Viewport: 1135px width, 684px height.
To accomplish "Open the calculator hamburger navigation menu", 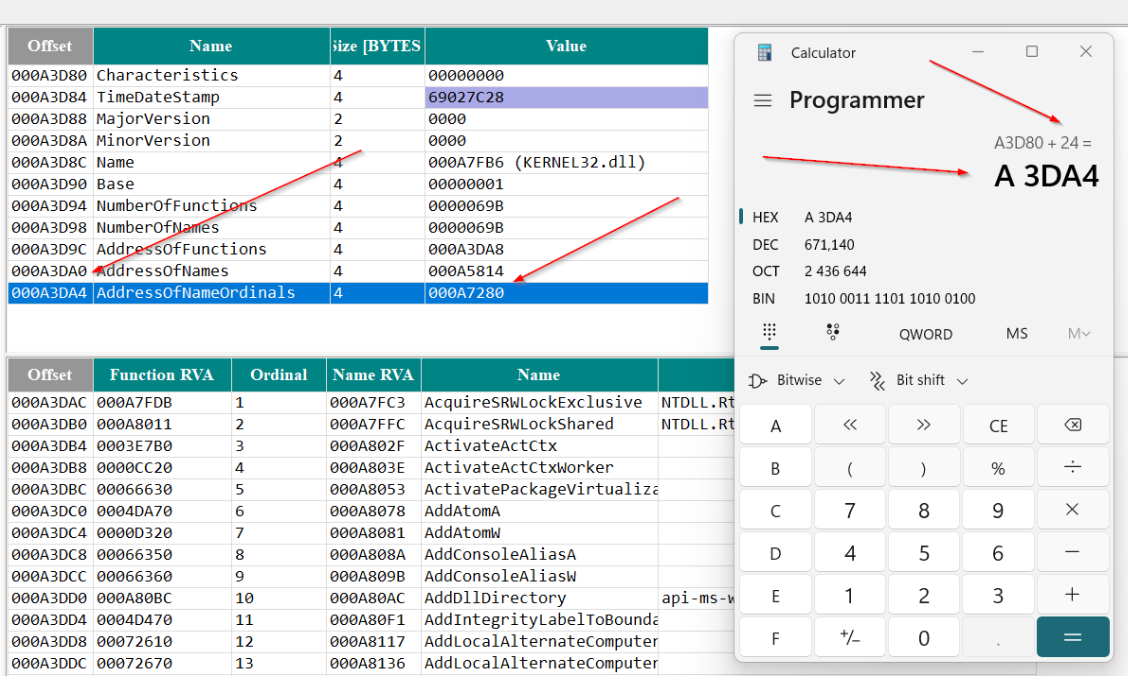I will tap(763, 101).
